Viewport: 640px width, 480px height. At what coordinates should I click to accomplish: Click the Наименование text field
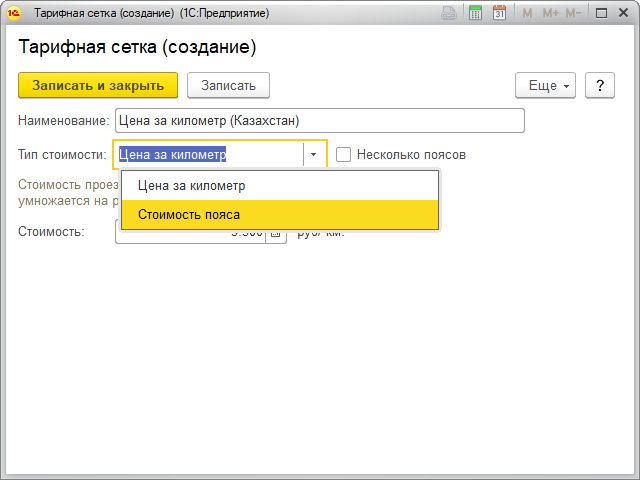point(319,121)
